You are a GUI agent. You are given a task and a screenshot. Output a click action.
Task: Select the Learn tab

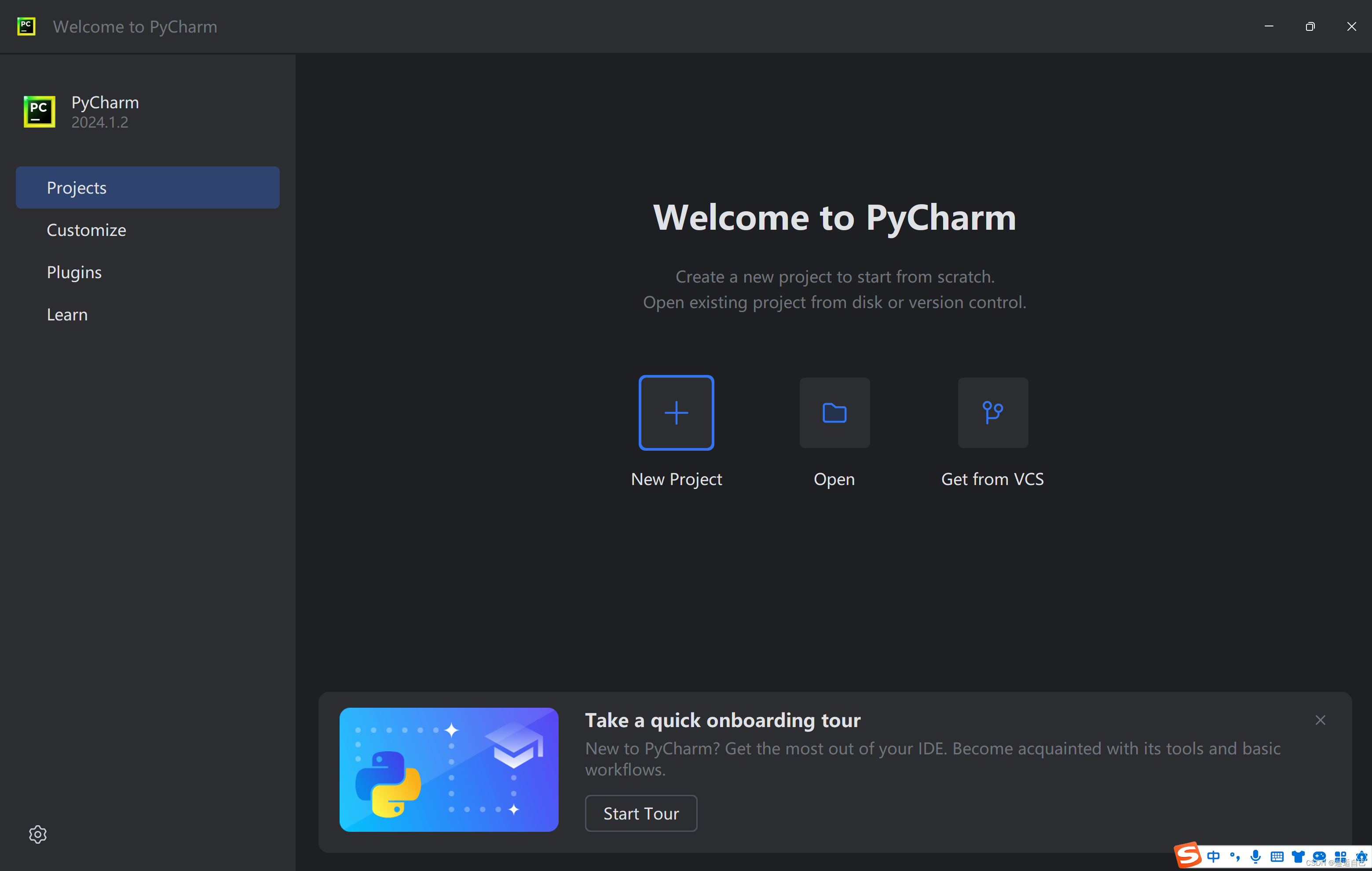coord(67,314)
